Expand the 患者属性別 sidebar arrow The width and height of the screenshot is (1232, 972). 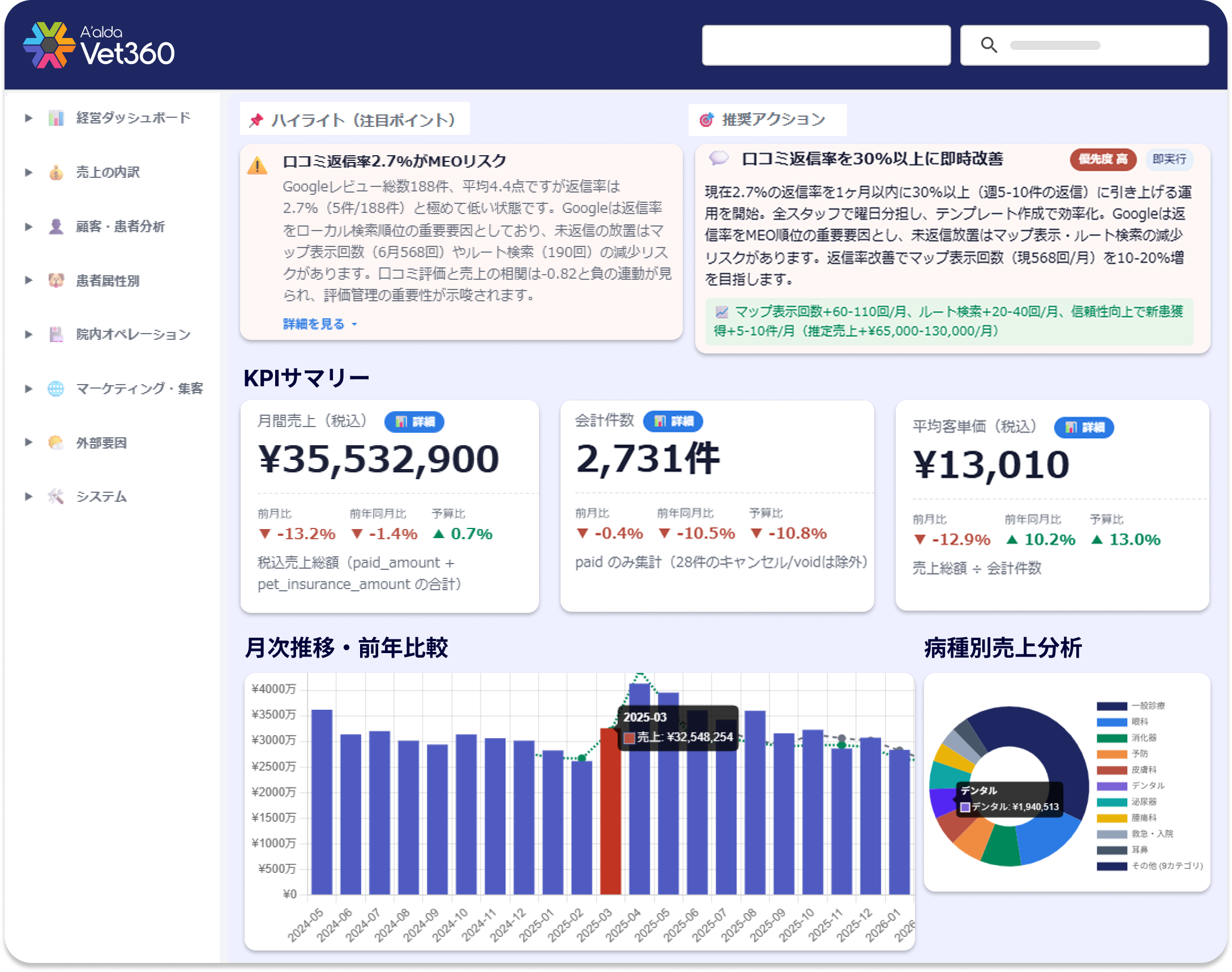[x=28, y=280]
